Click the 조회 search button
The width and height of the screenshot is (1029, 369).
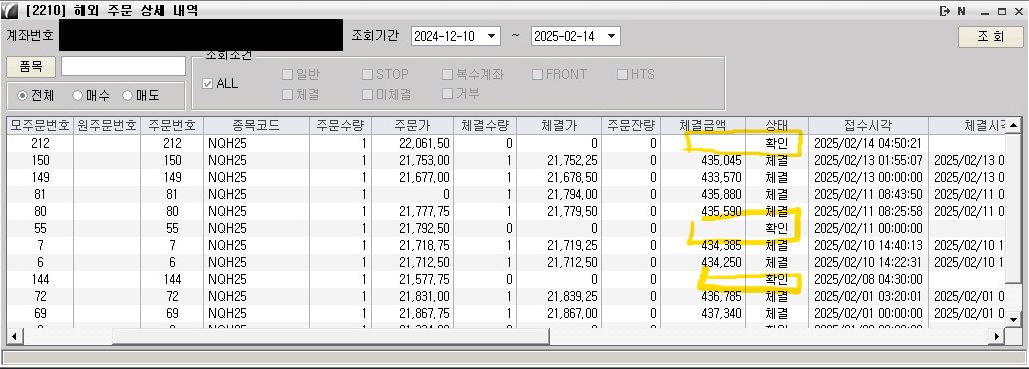pyautogui.click(x=991, y=37)
